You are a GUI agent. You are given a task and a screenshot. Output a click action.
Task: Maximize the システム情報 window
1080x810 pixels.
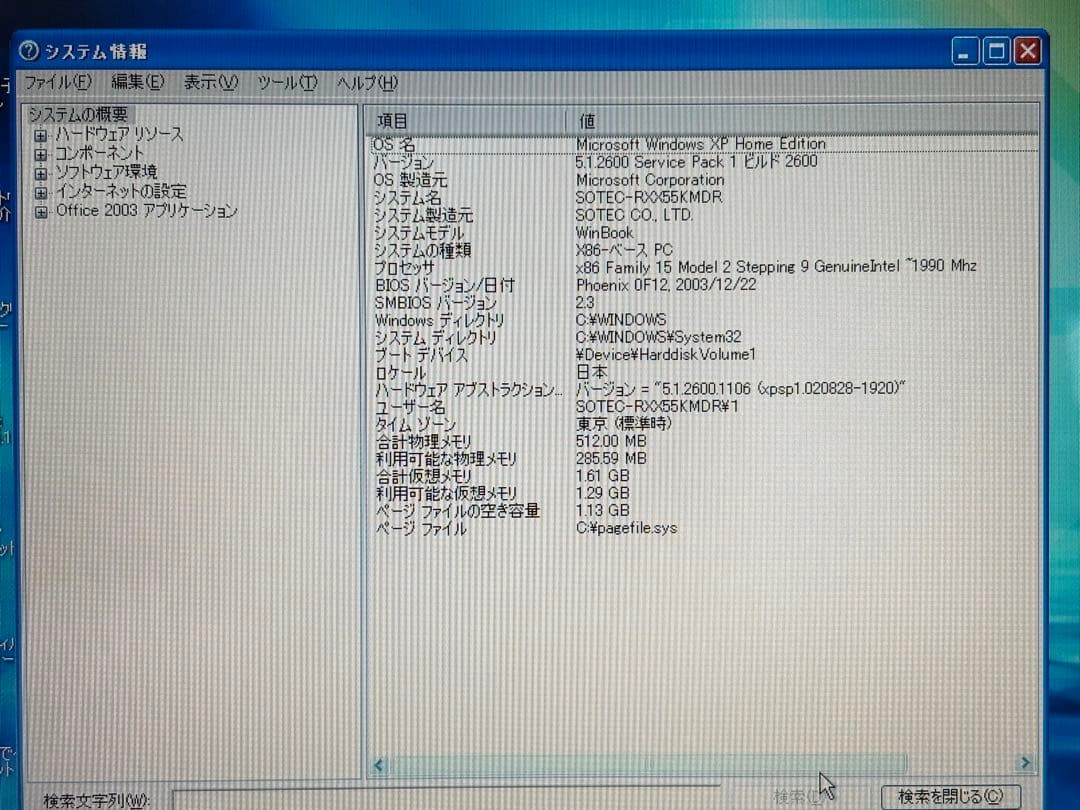point(996,52)
